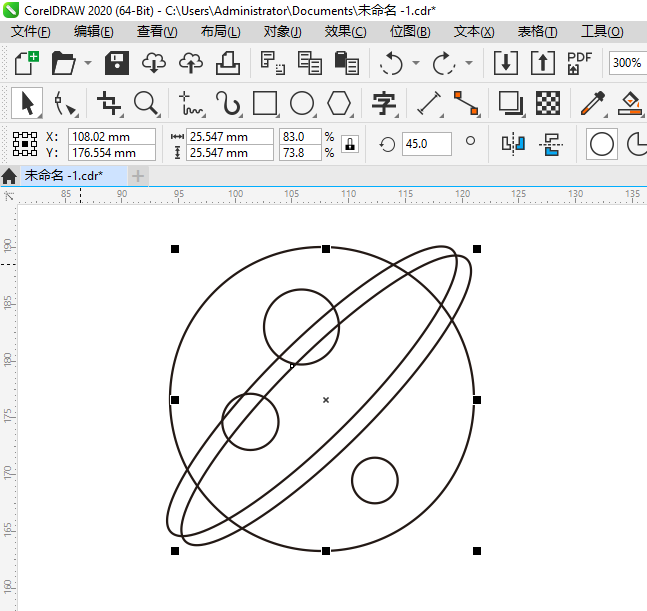Viewport: 647px width, 611px height.
Task: Click the object origin reference point grid
Action: click(x=25, y=144)
